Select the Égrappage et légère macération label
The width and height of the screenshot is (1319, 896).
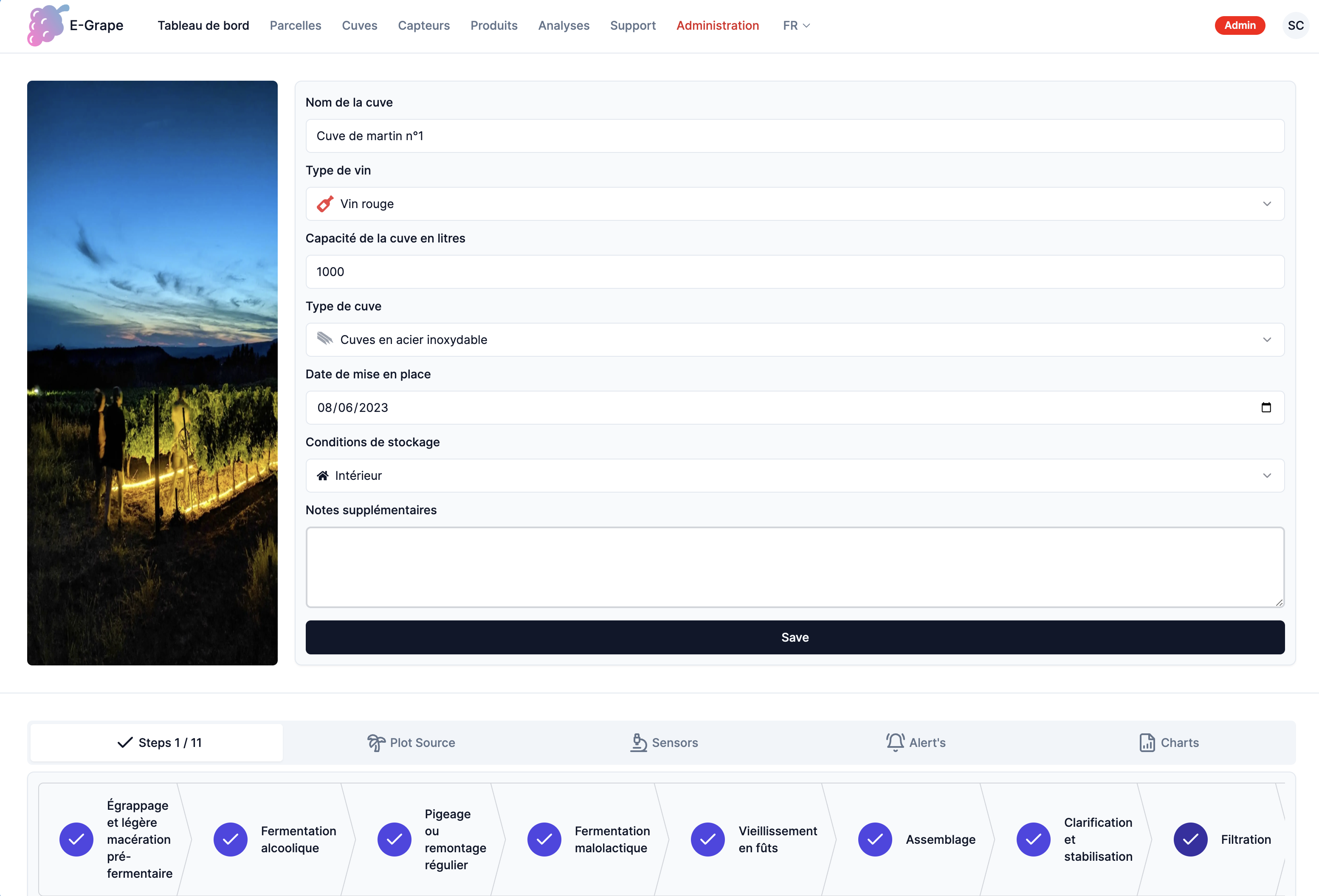point(140,839)
